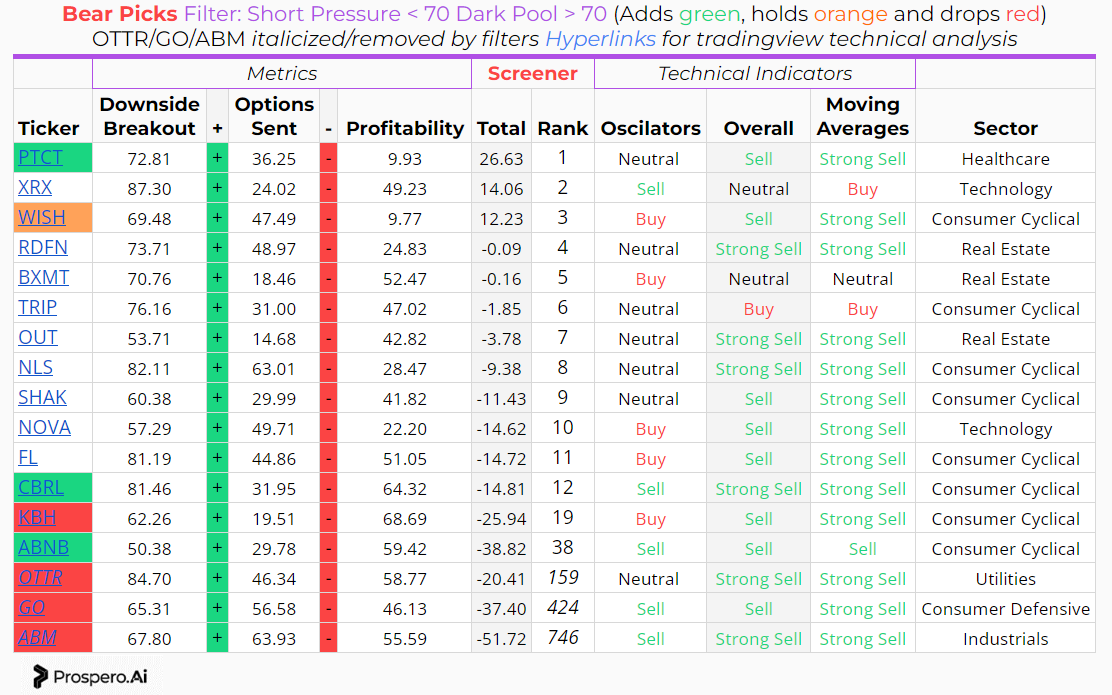Open the NLS ticker hyperlink
This screenshot has width=1112, height=695.
(x=35, y=367)
